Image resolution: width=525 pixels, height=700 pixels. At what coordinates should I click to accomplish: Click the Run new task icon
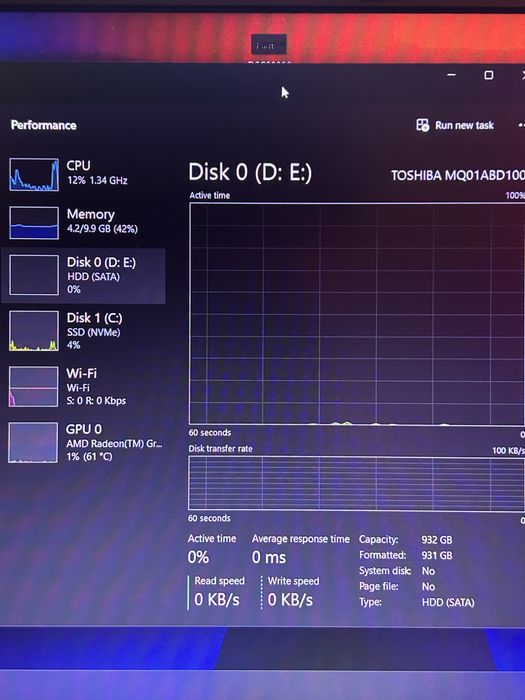[422, 125]
